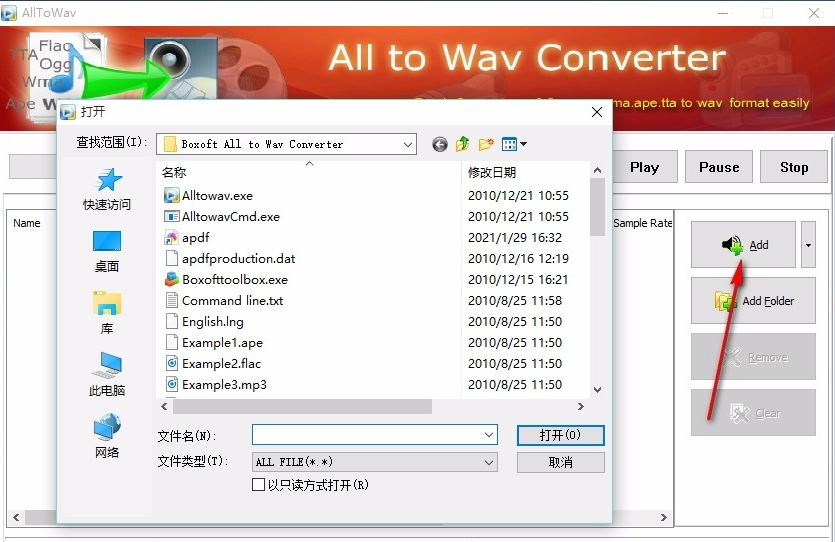This screenshot has width=835, height=542.
Task: Open the arrow dropdown next to Add button
Action: click(808, 244)
